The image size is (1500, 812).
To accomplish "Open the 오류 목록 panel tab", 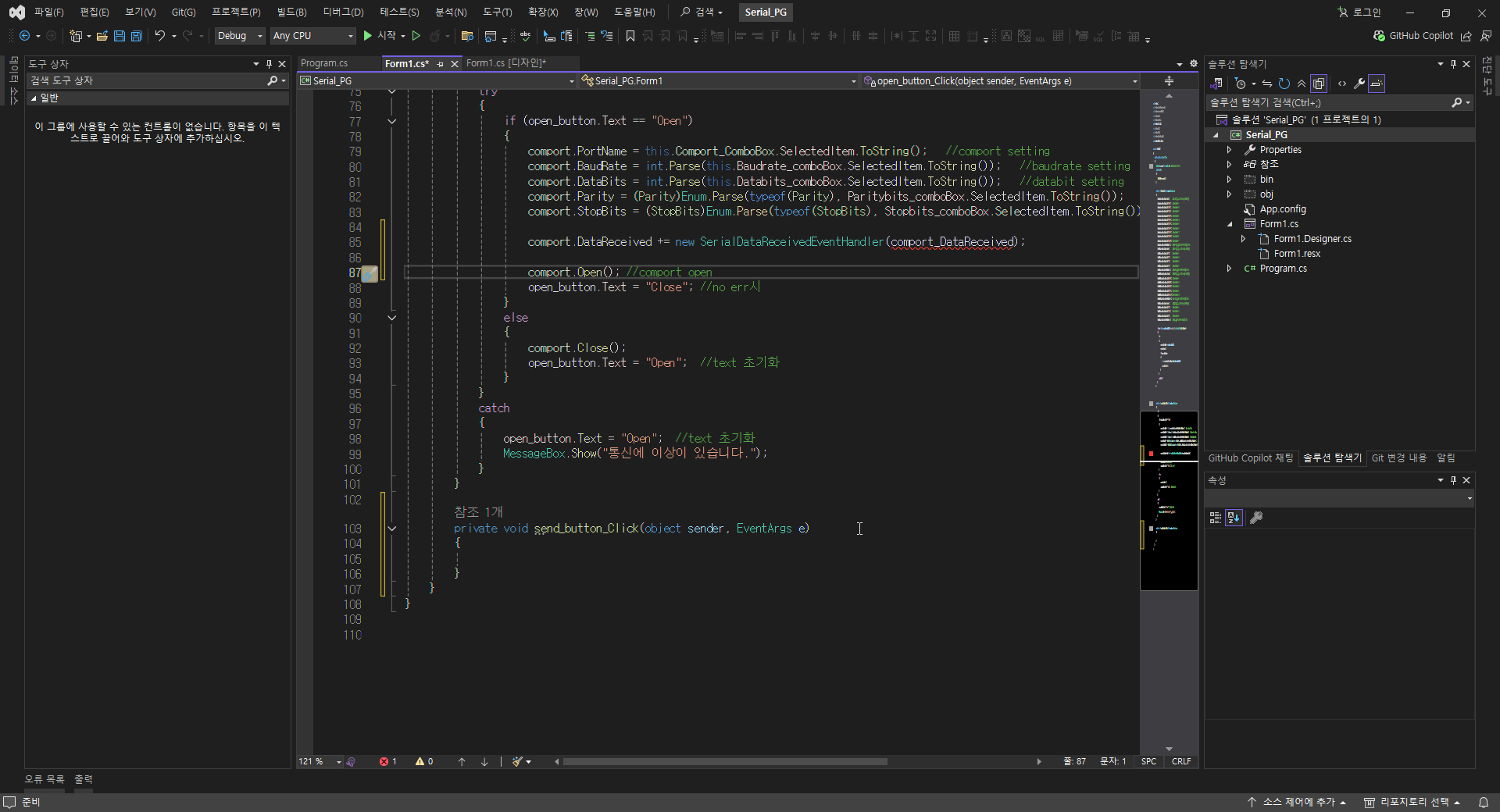I will click(45, 779).
